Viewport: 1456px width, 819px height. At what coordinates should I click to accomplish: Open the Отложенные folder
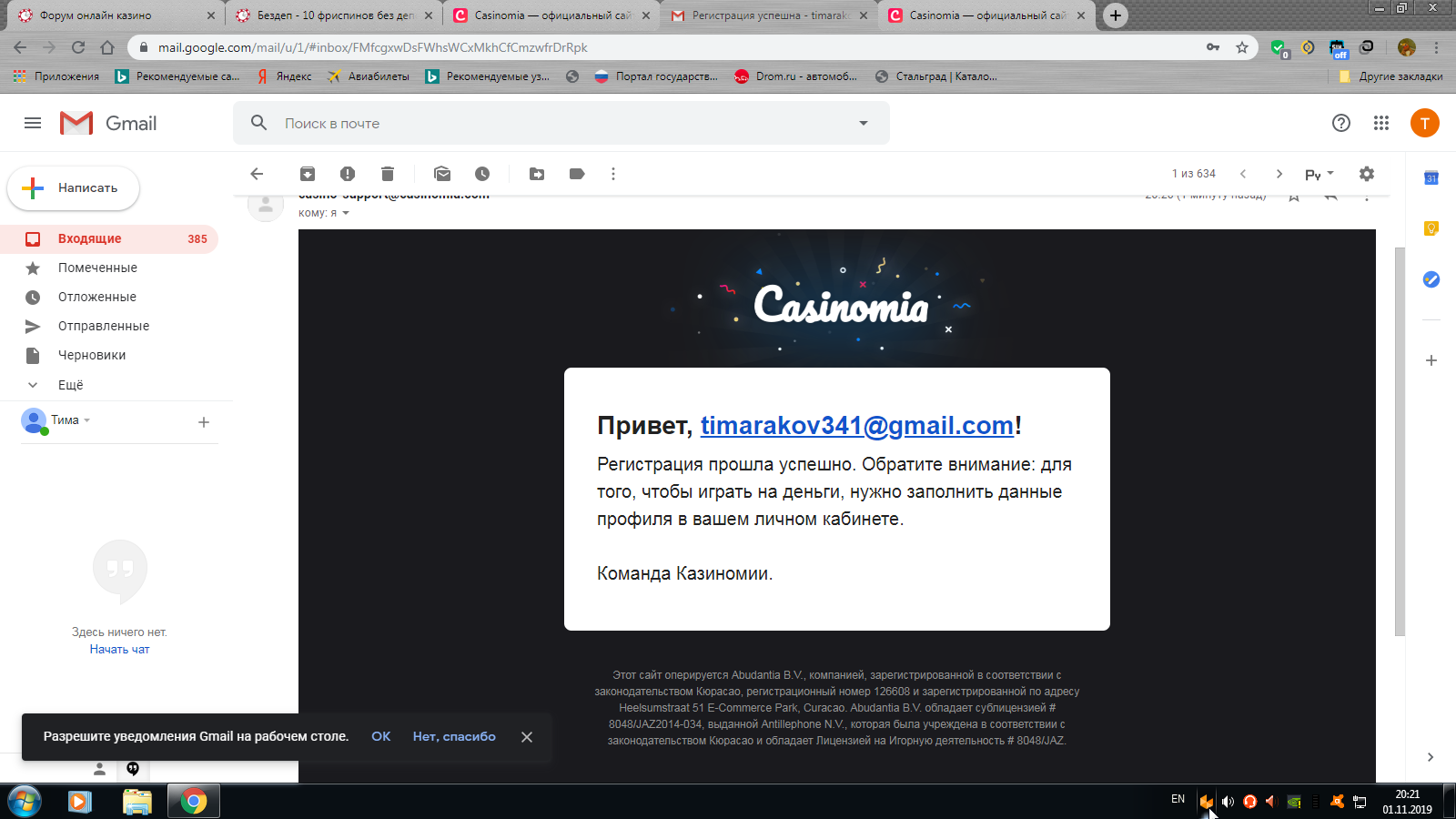109,297
